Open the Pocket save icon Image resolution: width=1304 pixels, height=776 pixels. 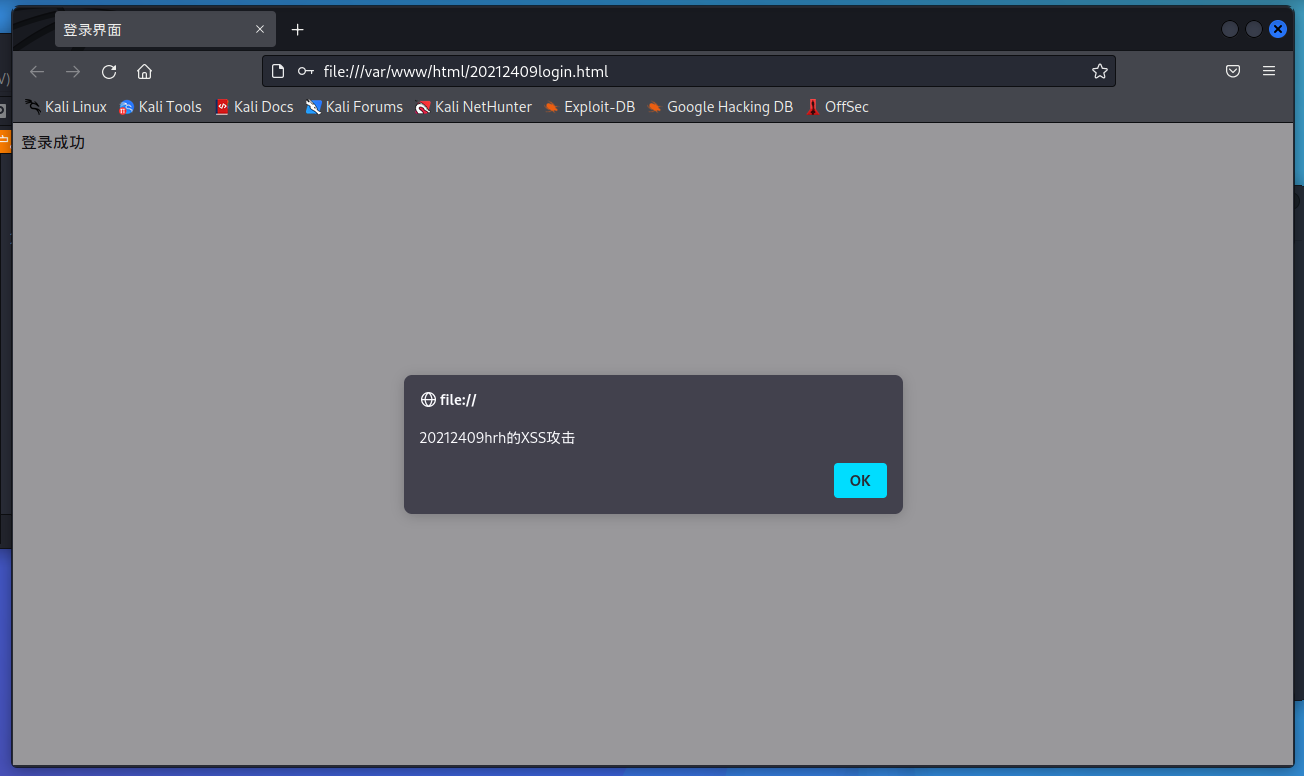1233,71
